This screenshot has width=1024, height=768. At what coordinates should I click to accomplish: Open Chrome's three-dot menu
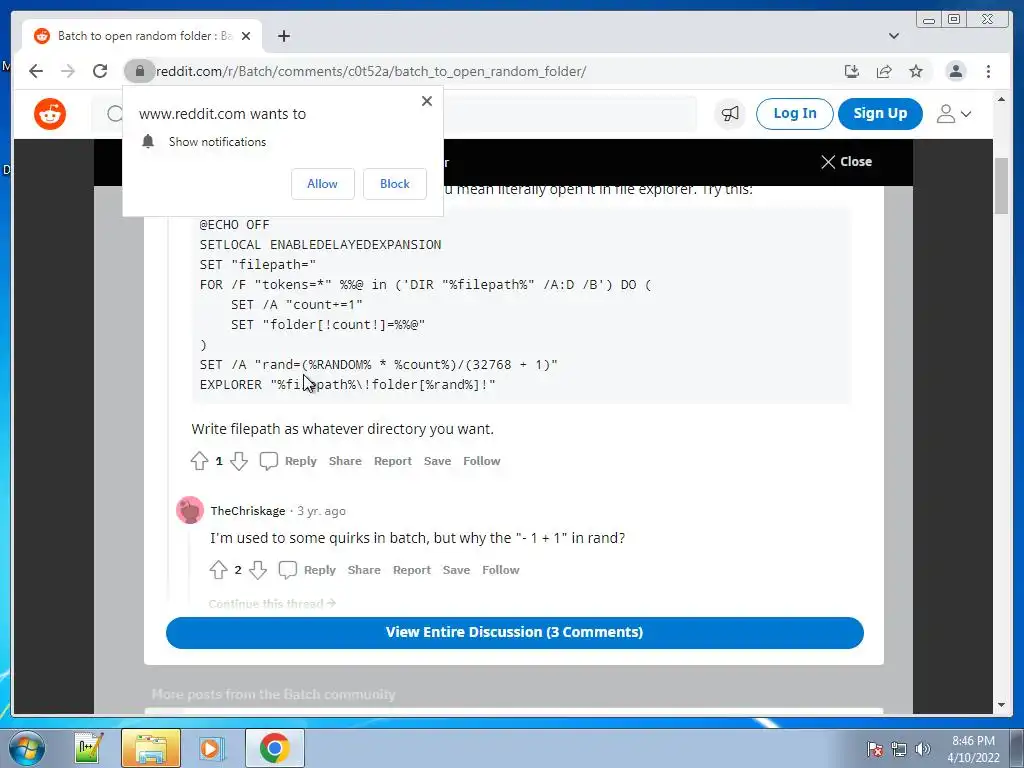pyautogui.click(x=988, y=71)
